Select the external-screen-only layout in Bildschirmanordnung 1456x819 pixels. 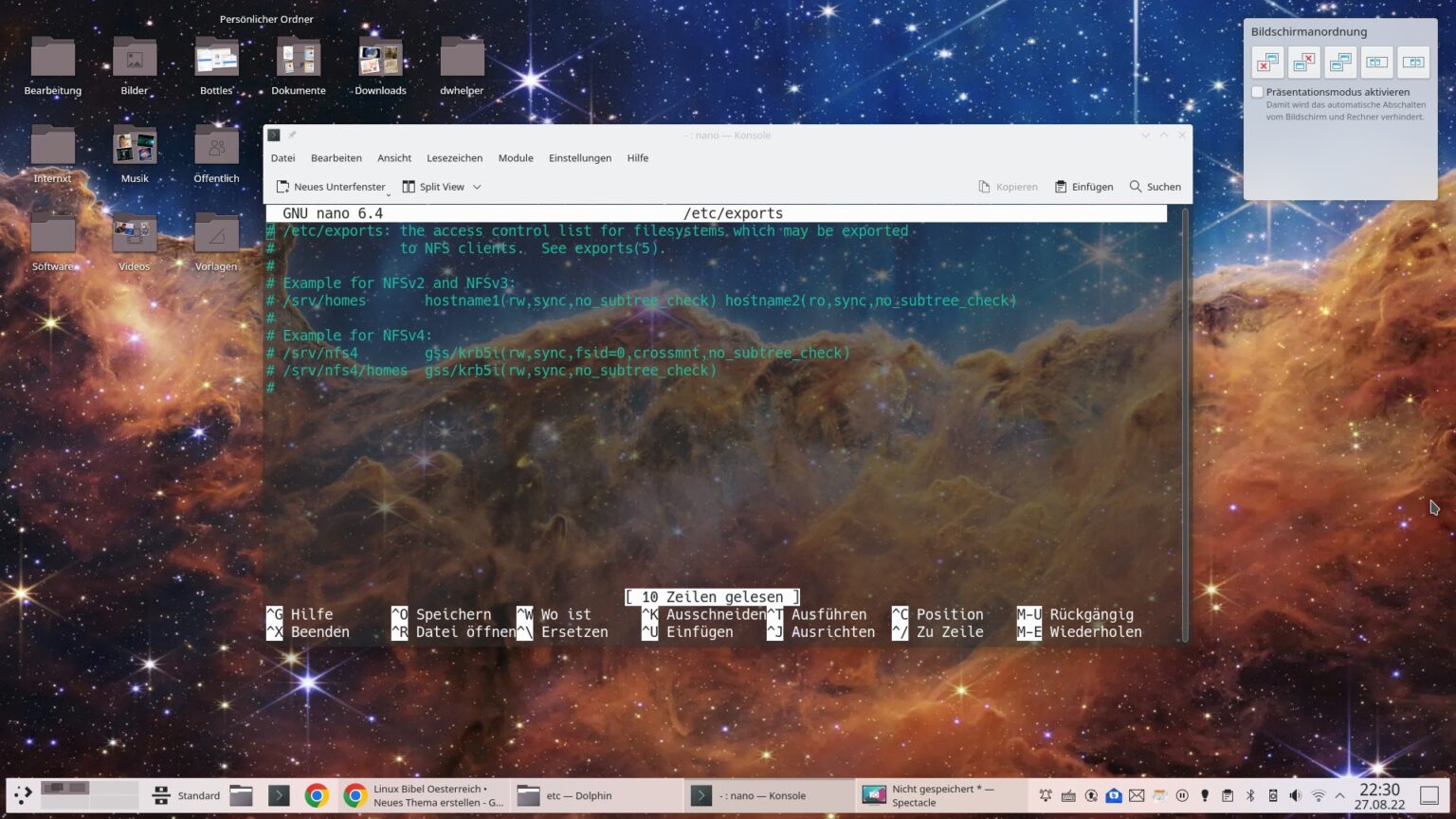coord(1268,62)
